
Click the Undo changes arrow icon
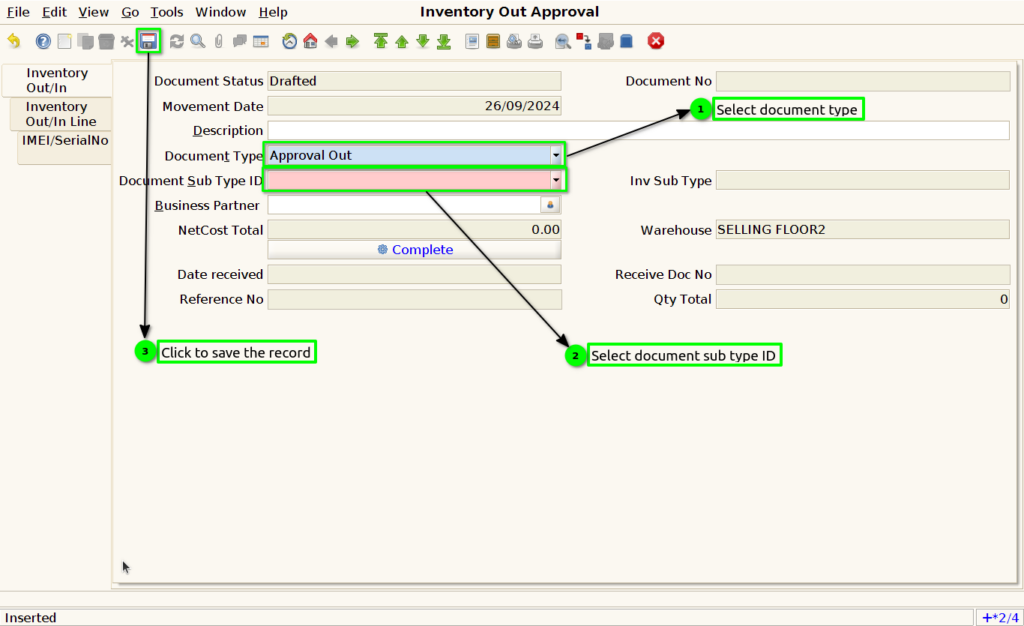(x=14, y=41)
